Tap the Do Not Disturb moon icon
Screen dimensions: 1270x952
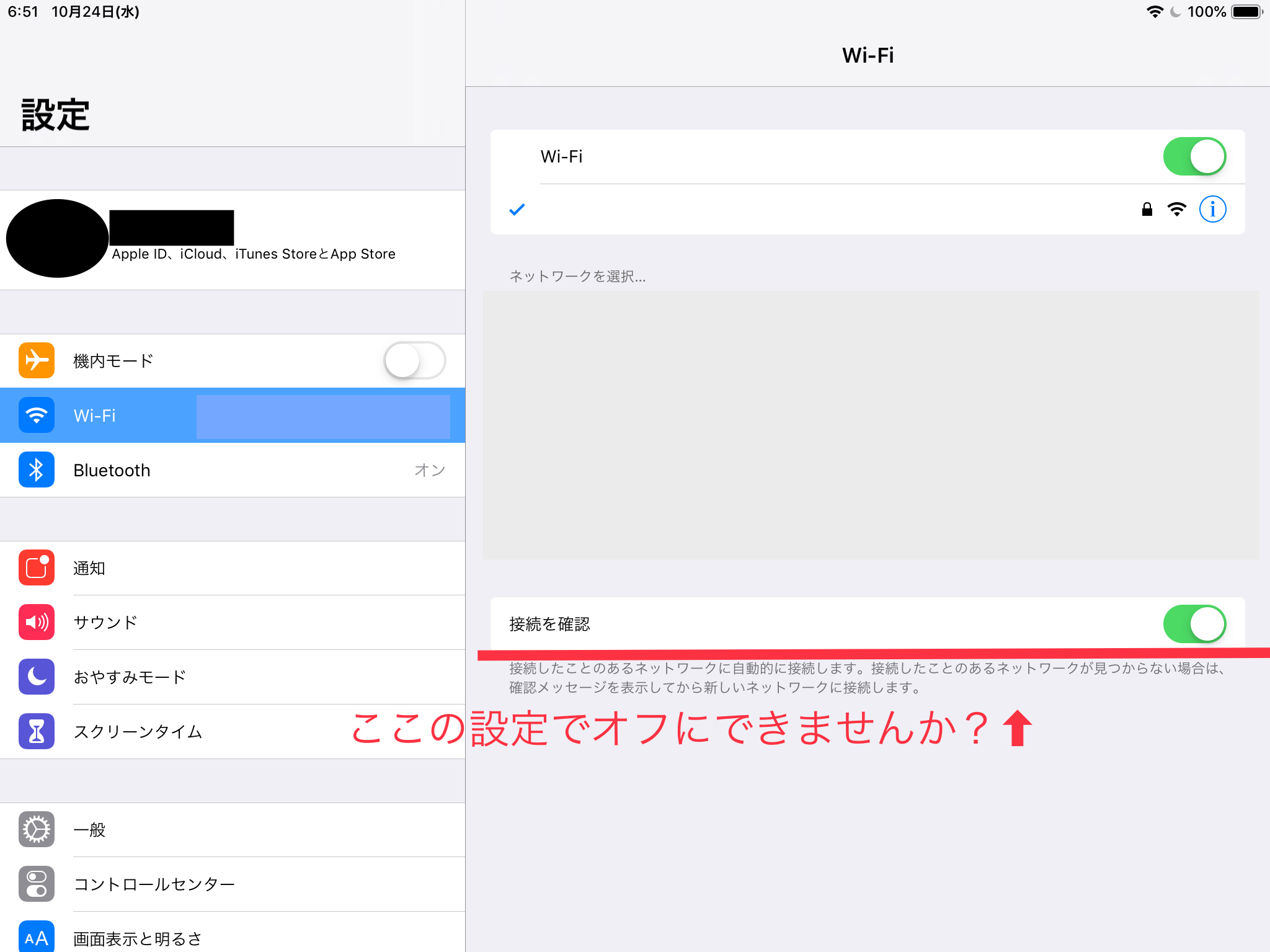coord(37,677)
